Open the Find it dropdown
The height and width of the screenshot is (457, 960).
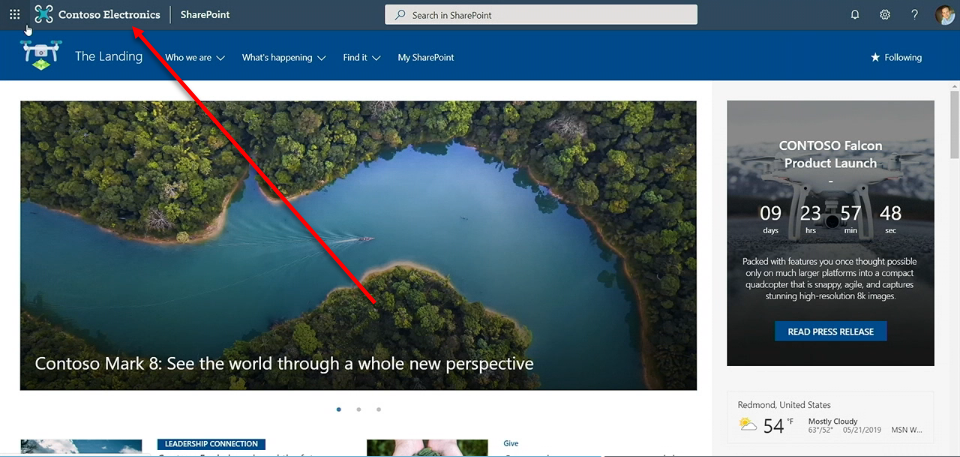click(x=361, y=58)
